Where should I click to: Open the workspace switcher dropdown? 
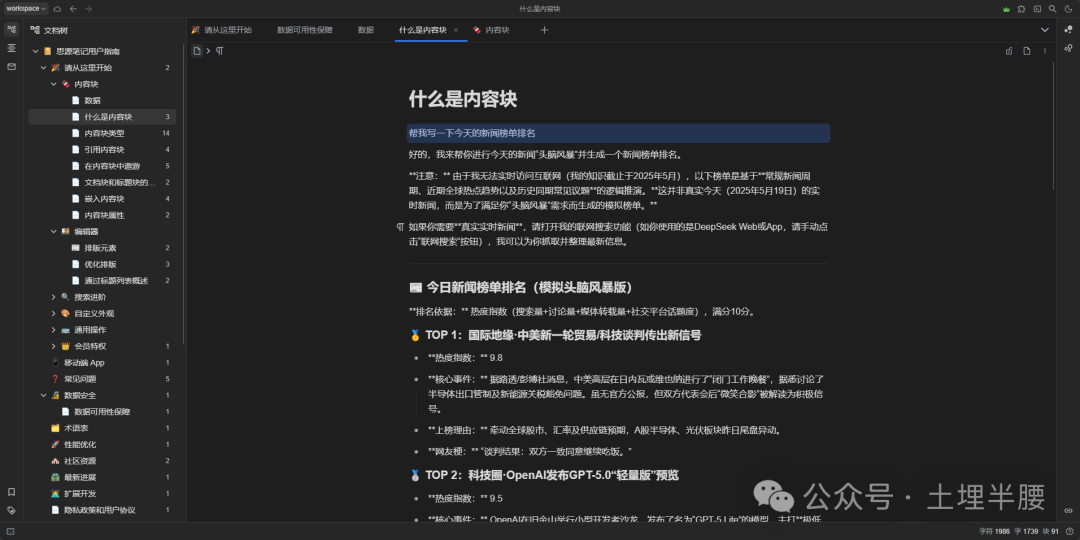coord(25,8)
